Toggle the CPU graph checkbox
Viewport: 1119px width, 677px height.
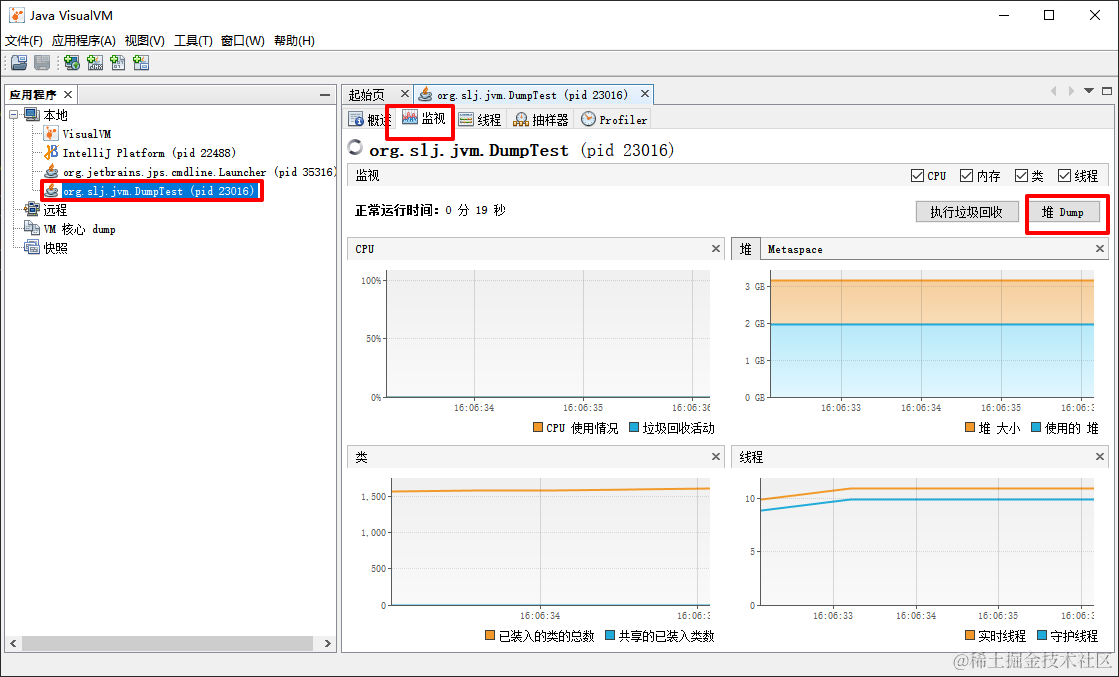tap(918, 175)
